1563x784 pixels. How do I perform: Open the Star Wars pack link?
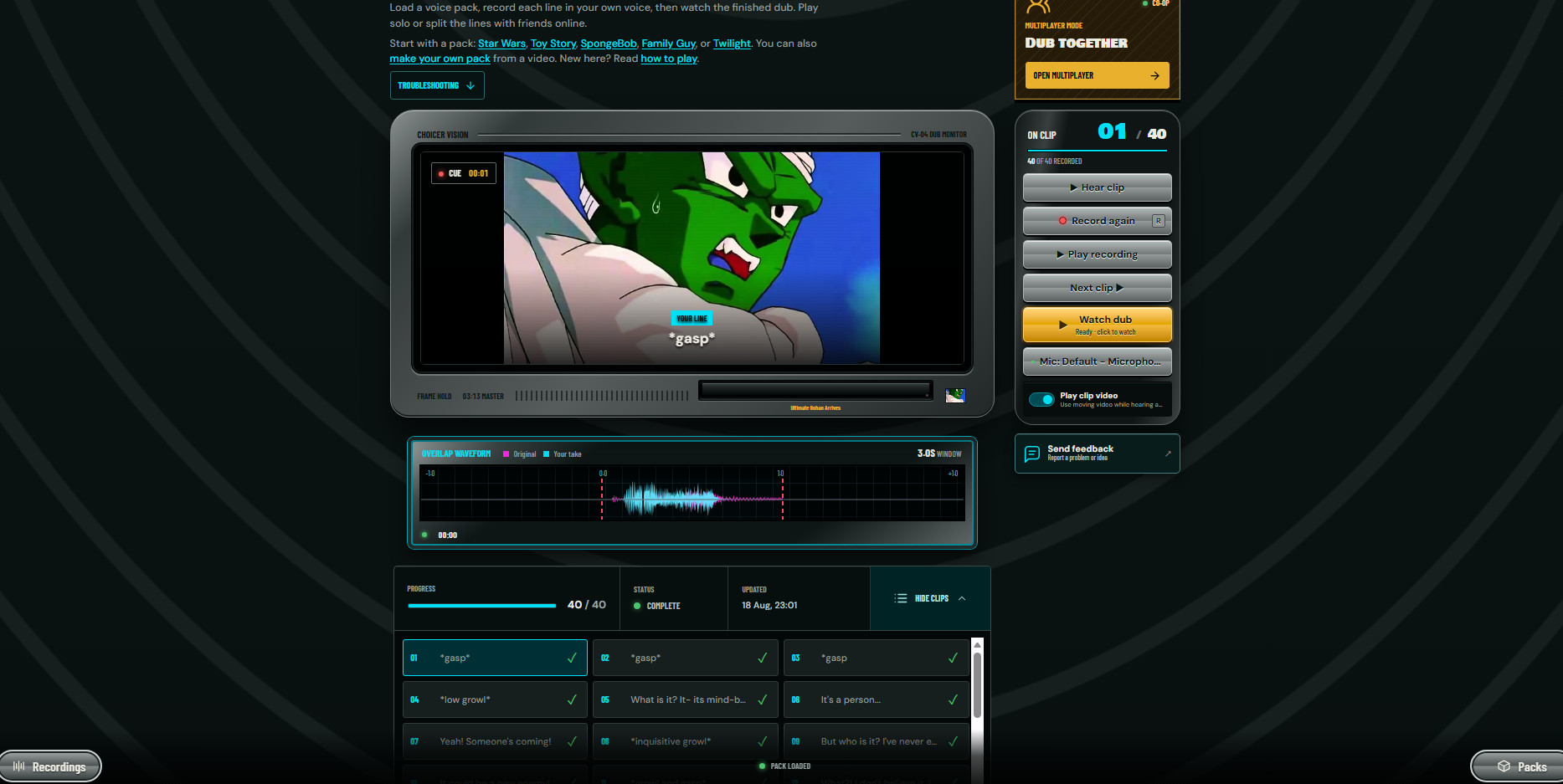(501, 44)
